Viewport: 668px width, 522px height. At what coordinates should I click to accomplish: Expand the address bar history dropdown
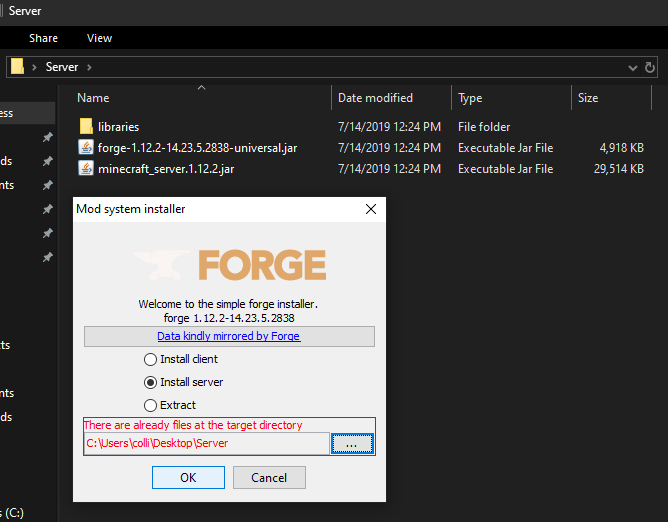[632, 67]
